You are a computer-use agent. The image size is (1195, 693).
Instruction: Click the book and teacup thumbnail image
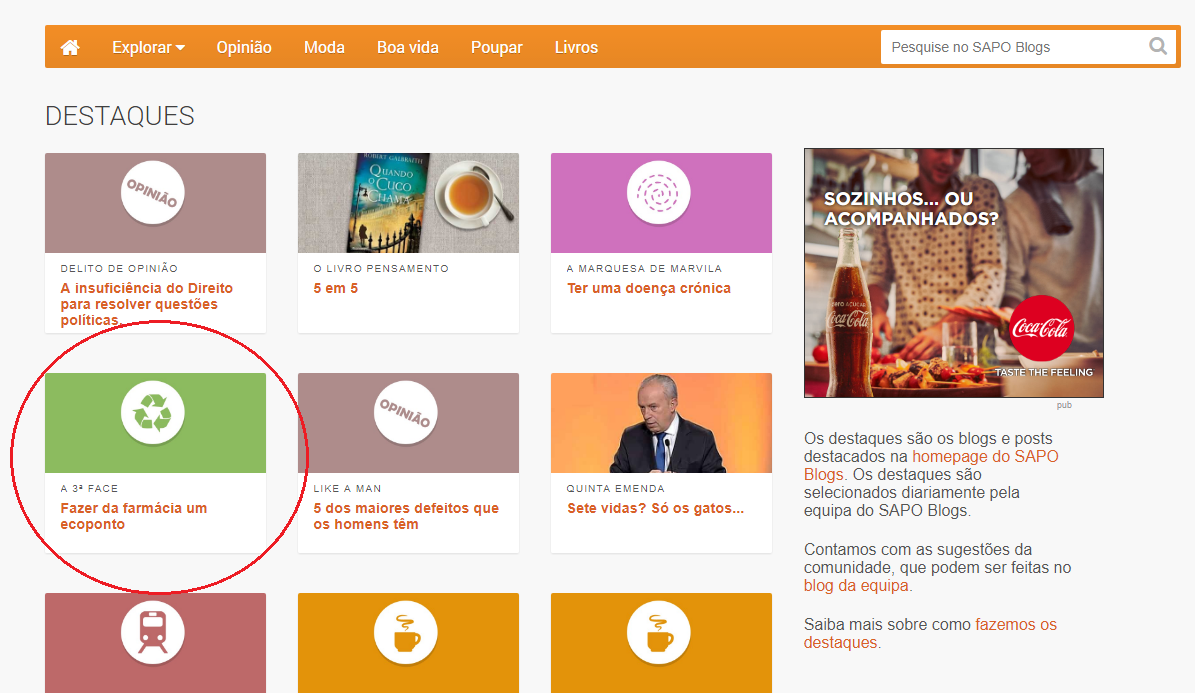(408, 202)
